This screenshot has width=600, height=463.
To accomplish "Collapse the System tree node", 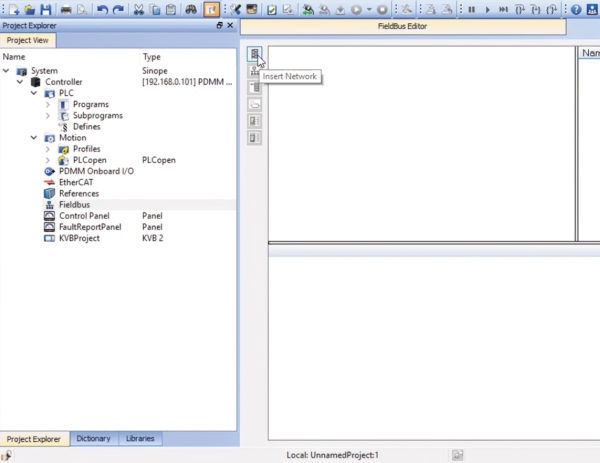I will tap(6, 71).
